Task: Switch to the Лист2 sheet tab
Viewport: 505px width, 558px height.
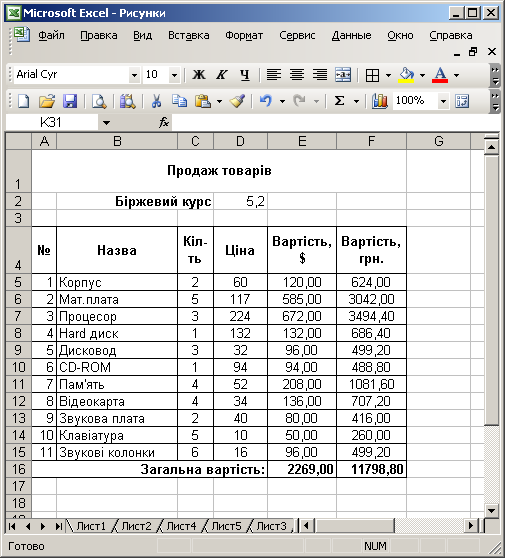Action: [x=136, y=526]
